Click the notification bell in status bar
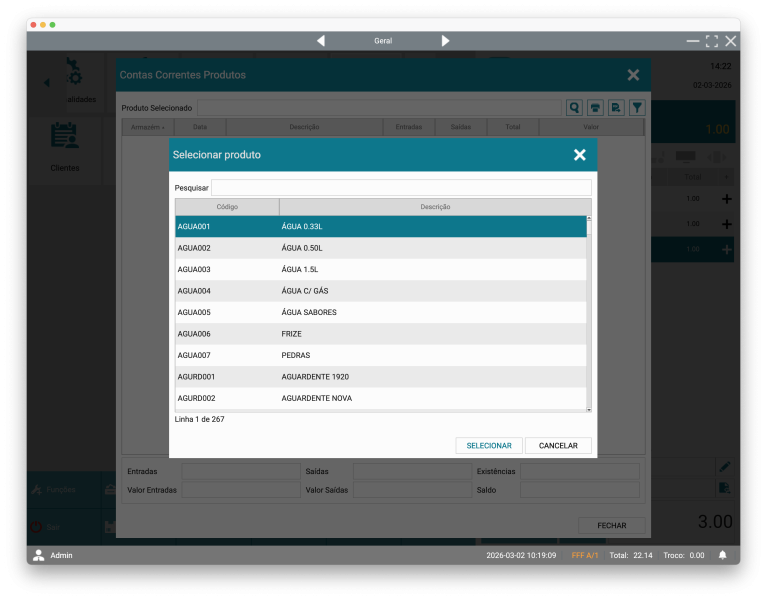The height and width of the screenshot is (600, 767). (722, 555)
